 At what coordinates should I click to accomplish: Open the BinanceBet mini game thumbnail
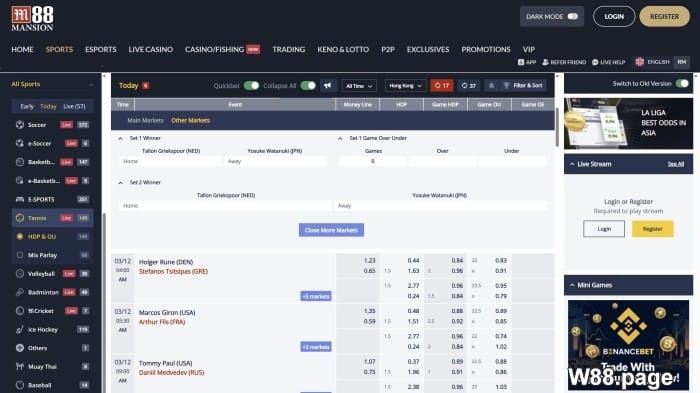coord(628,345)
